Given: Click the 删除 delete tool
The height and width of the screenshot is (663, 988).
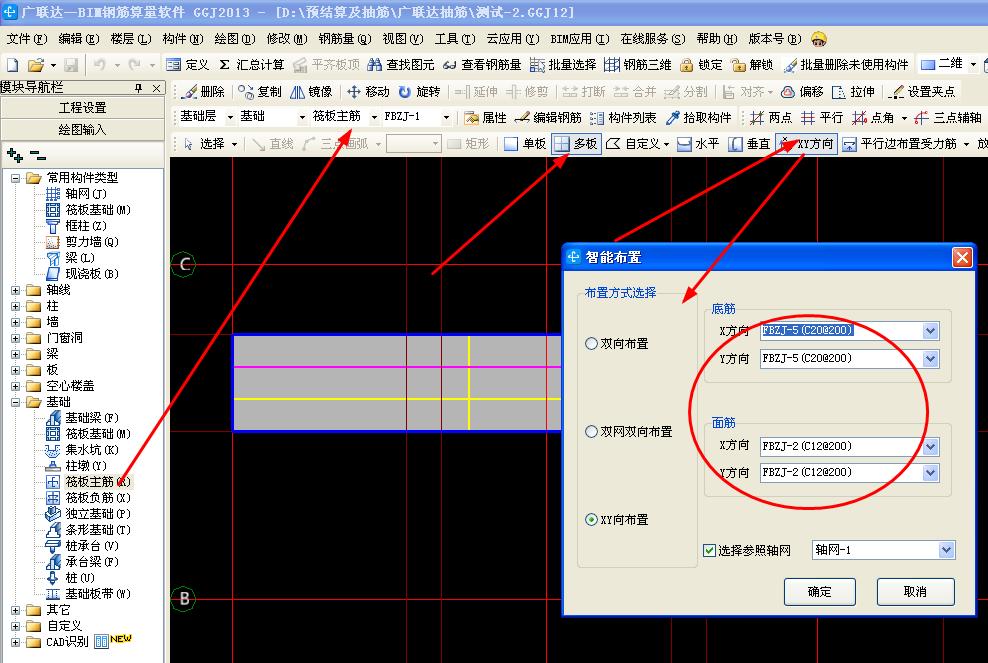Looking at the screenshot, I should tap(203, 92).
